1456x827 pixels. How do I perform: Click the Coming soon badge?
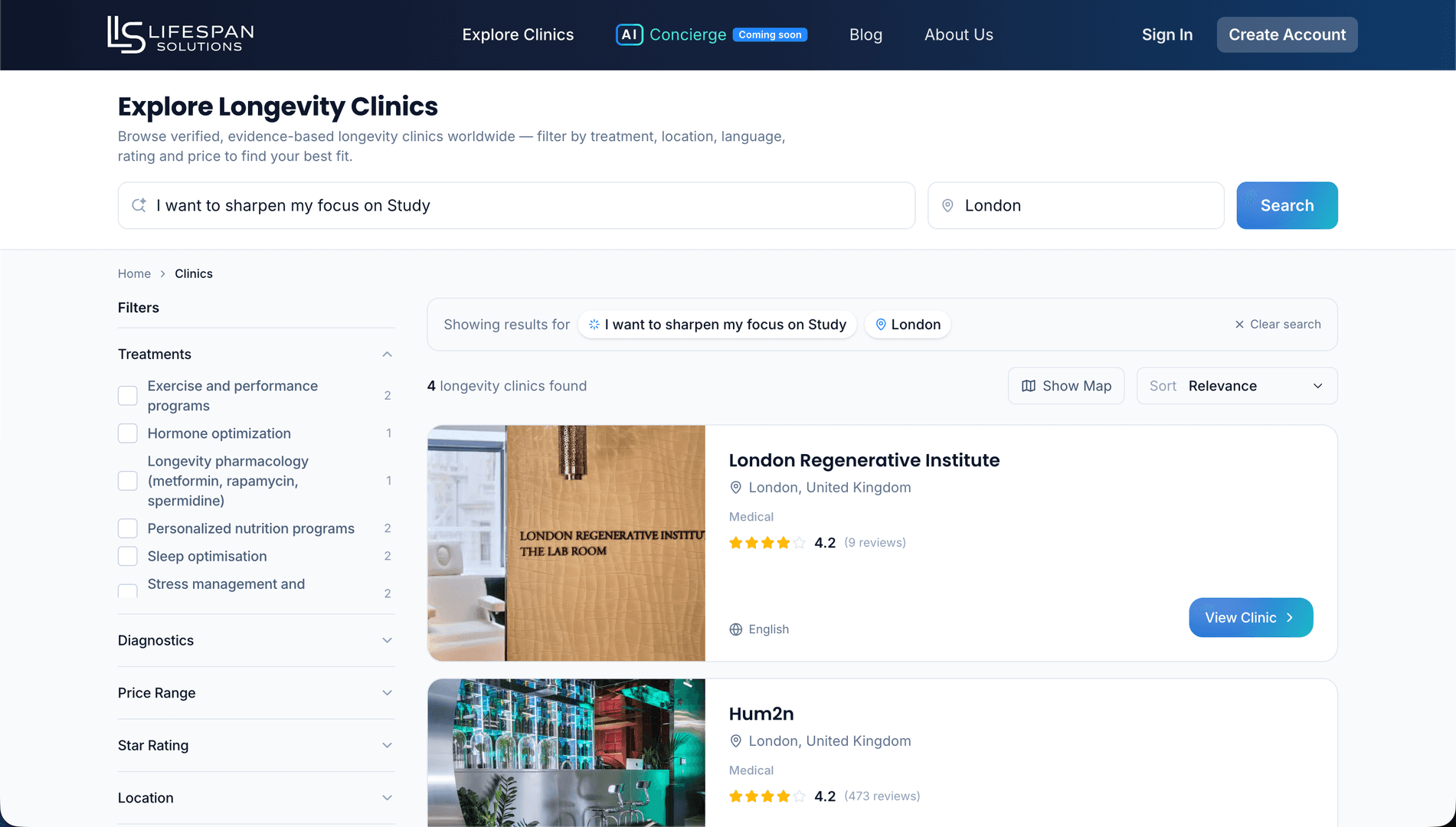[x=770, y=34]
